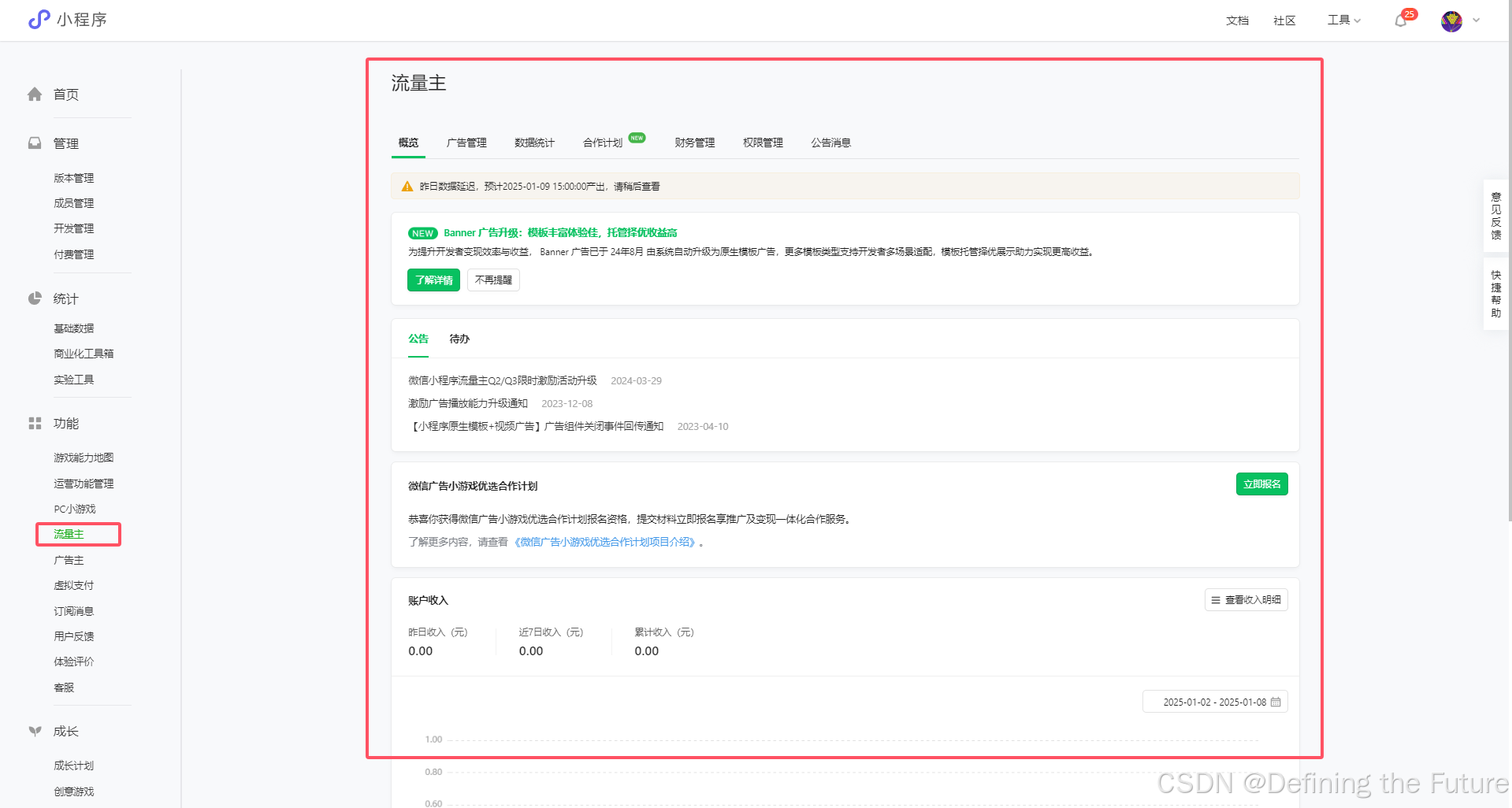Screen dimensions: 1512x808
Task: Open 运营功能管理 in sidebar
Action: pyautogui.click(x=84, y=484)
